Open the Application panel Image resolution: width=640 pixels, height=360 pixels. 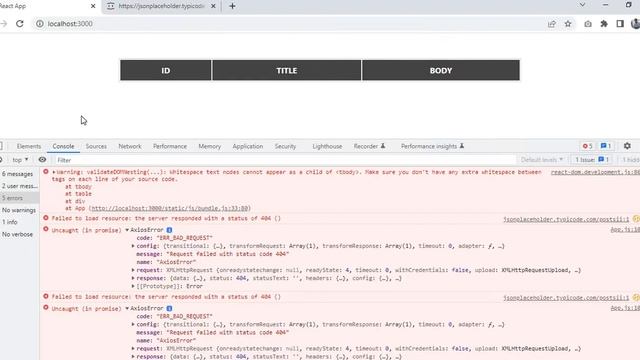click(x=248, y=146)
